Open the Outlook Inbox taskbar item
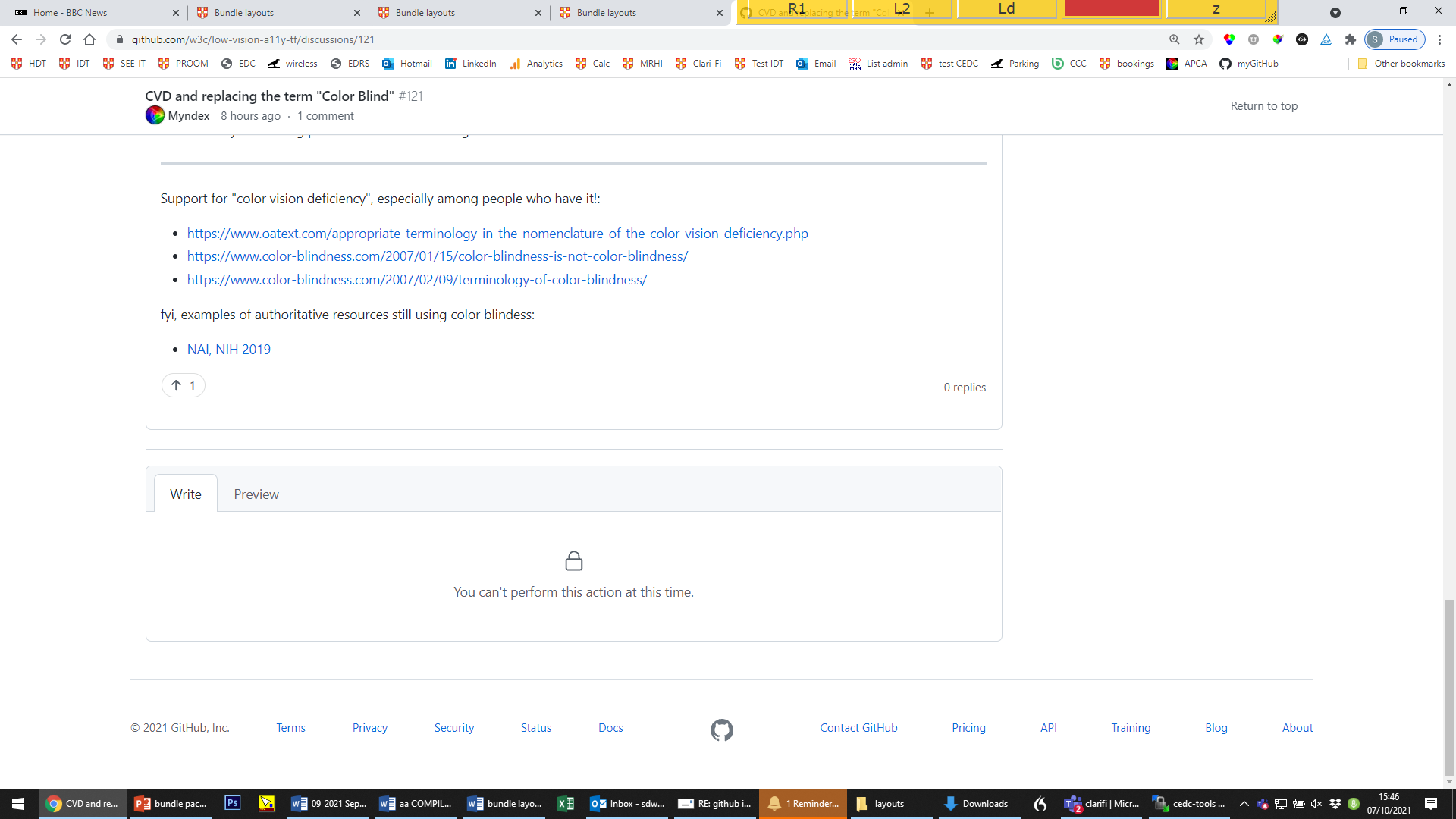This screenshot has width=1456, height=819. (628, 804)
